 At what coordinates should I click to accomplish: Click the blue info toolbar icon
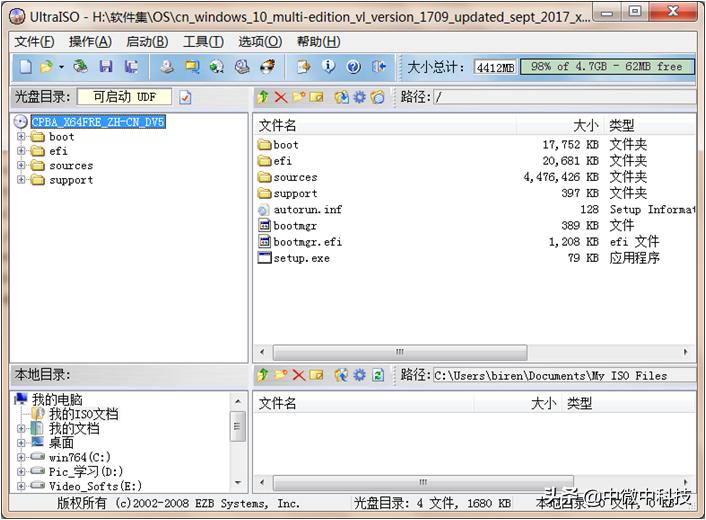tap(328, 67)
